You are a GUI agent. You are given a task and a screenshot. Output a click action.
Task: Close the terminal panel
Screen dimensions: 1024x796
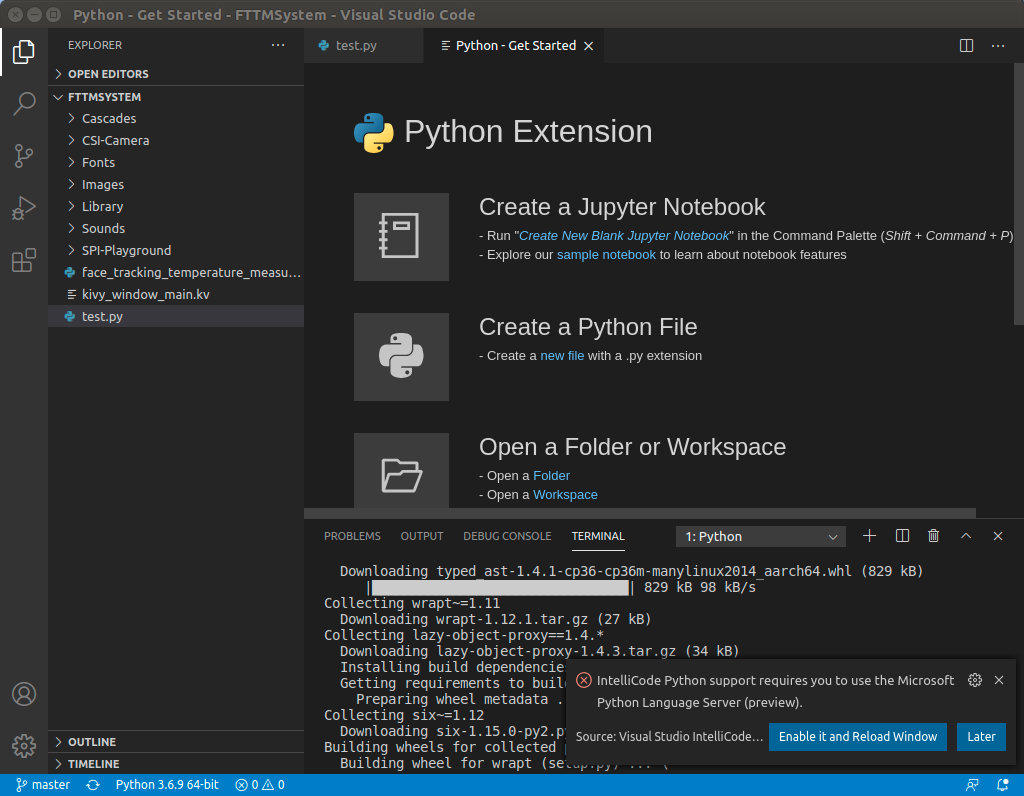coord(998,536)
